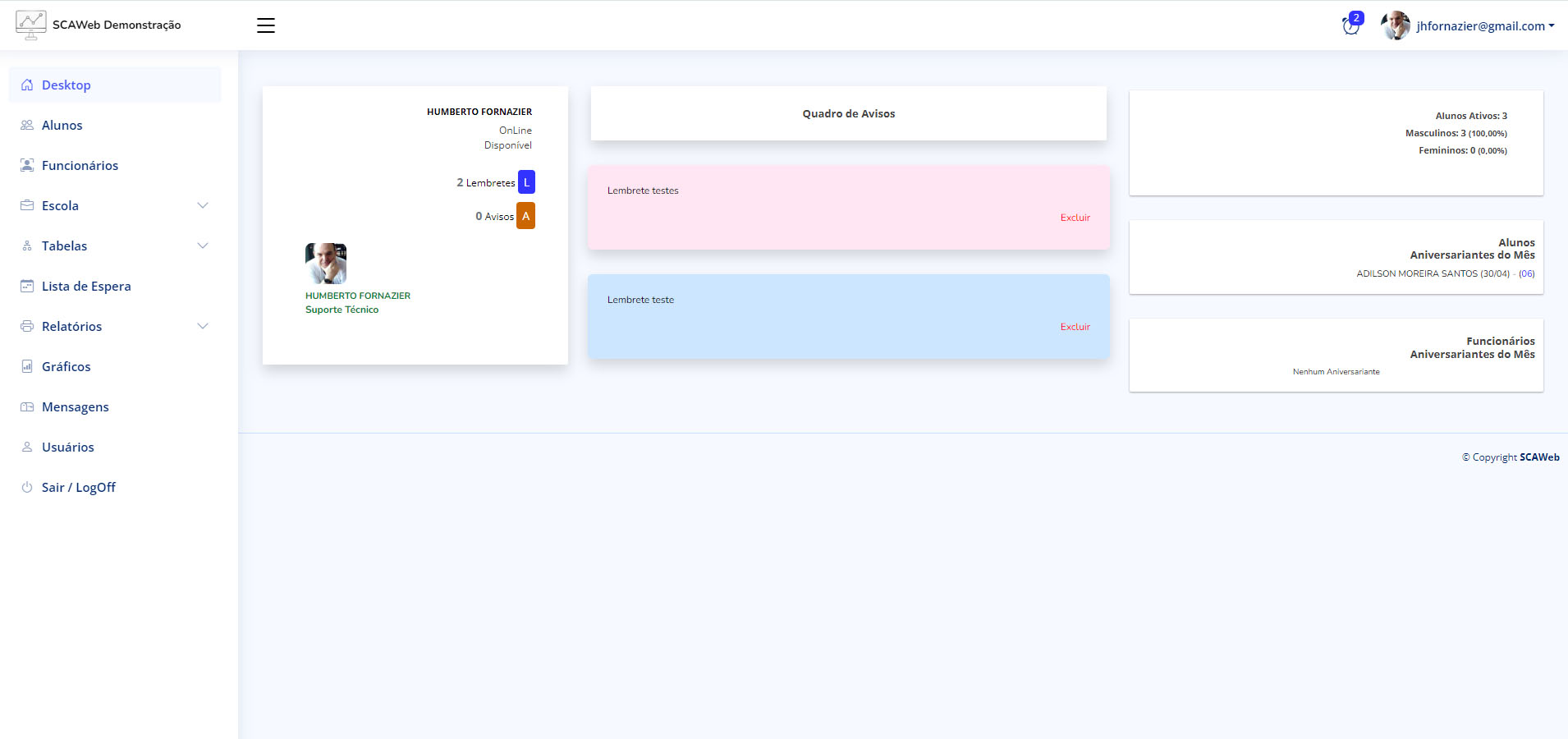
Task: Delete the pink 'Lembrete testes' note via Excluir
Action: pyautogui.click(x=1075, y=218)
